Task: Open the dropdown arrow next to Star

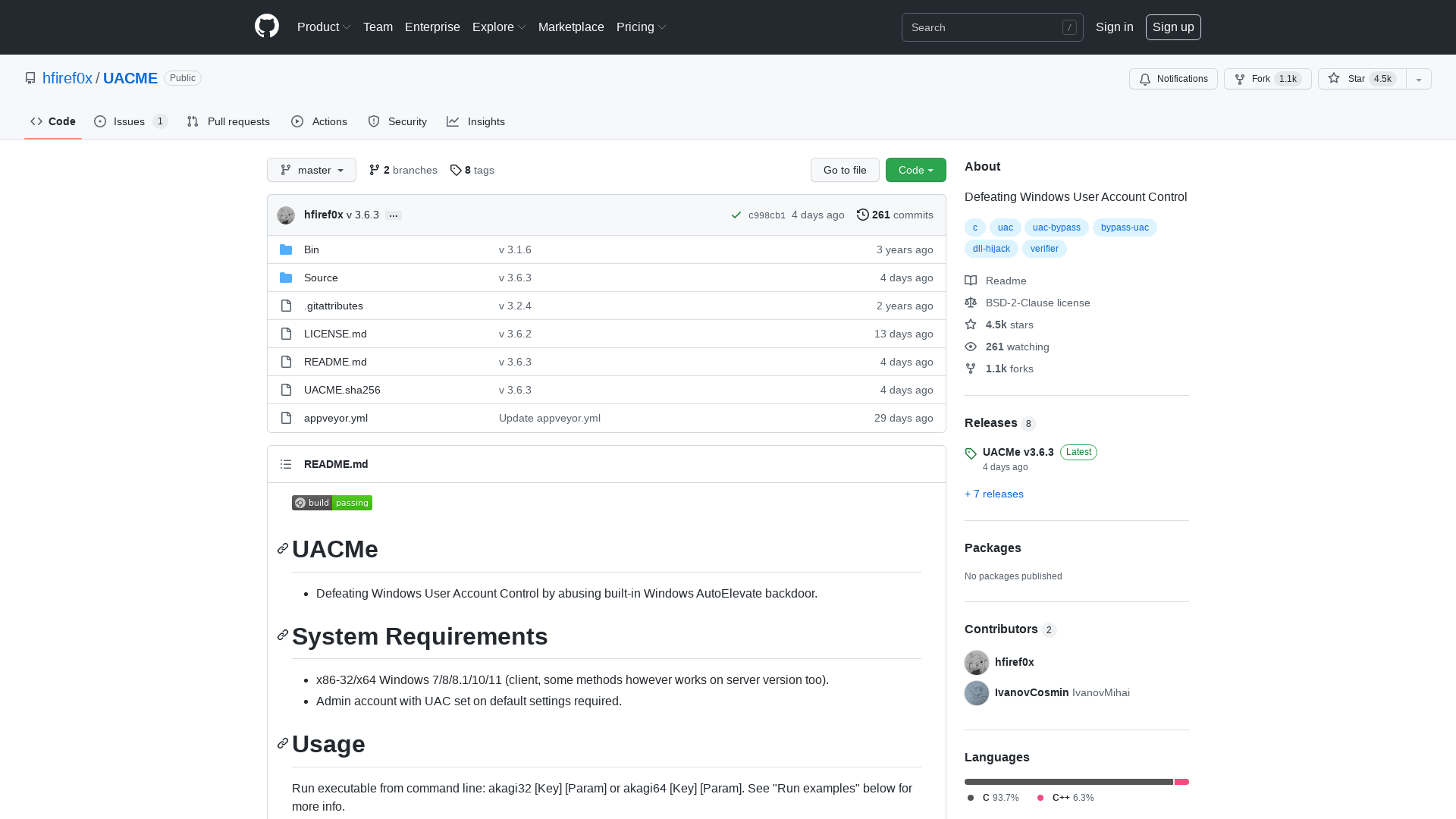Action: pos(1418,79)
